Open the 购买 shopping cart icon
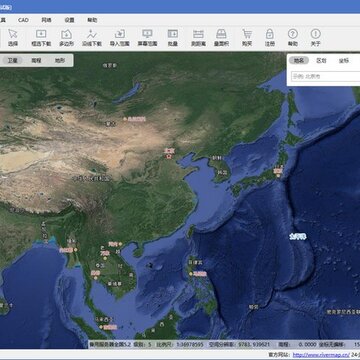The height and width of the screenshot is (360, 360). tap(247, 38)
